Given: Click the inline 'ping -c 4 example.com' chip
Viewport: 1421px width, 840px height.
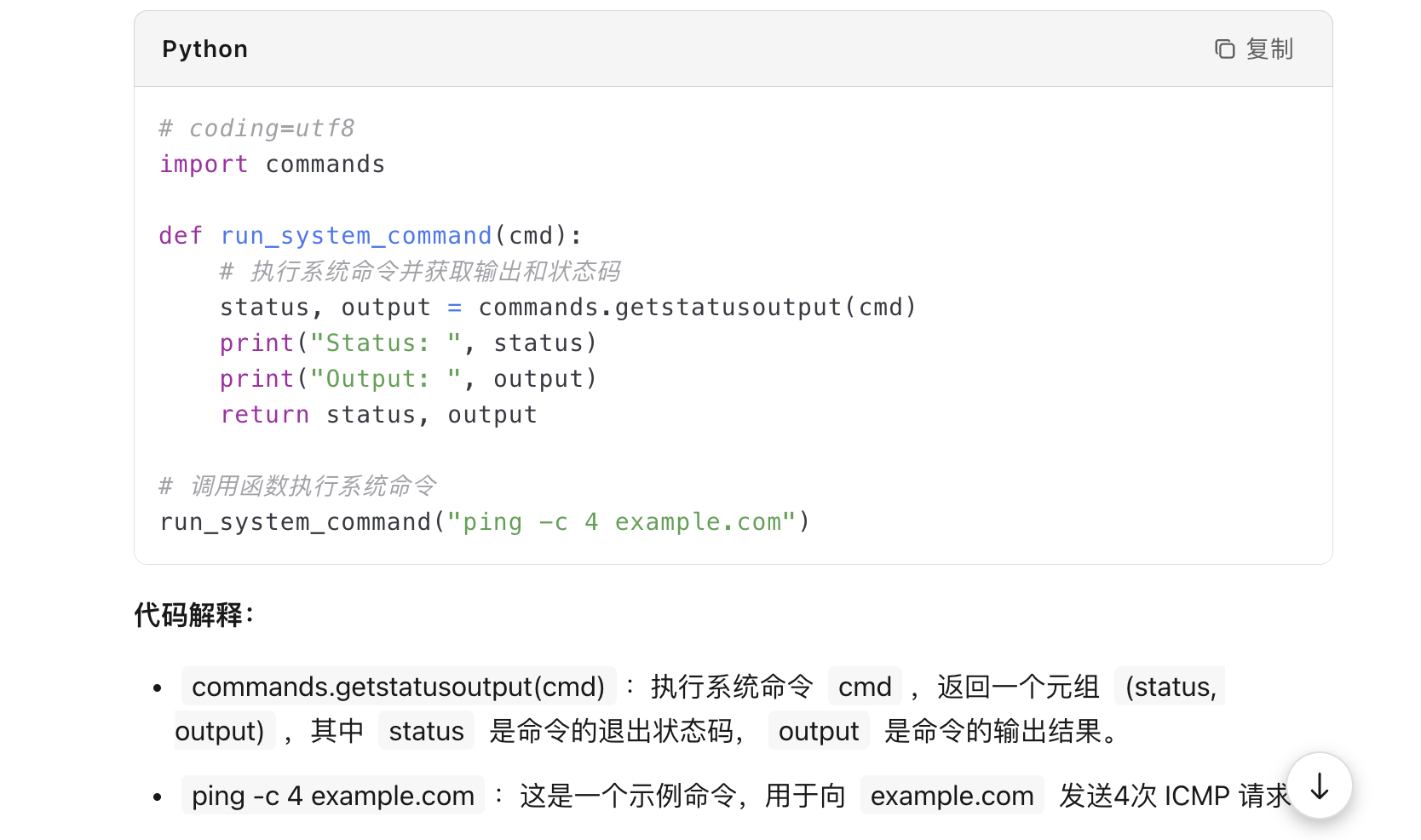Looking at the screenshot, I should click(333, 796).
